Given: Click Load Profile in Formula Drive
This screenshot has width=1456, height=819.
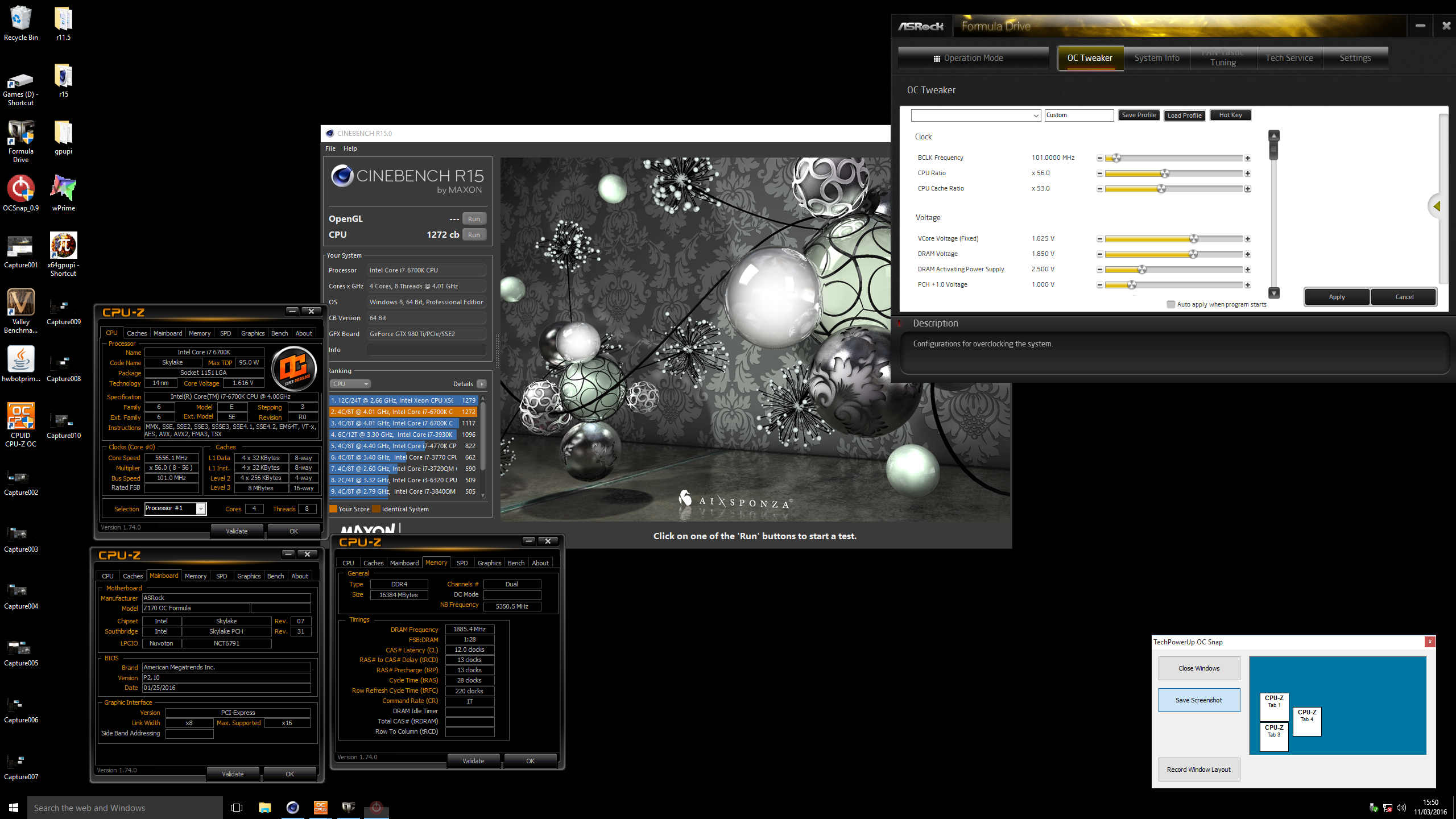Looking at the screenshot, I should tap(1184, 115).
